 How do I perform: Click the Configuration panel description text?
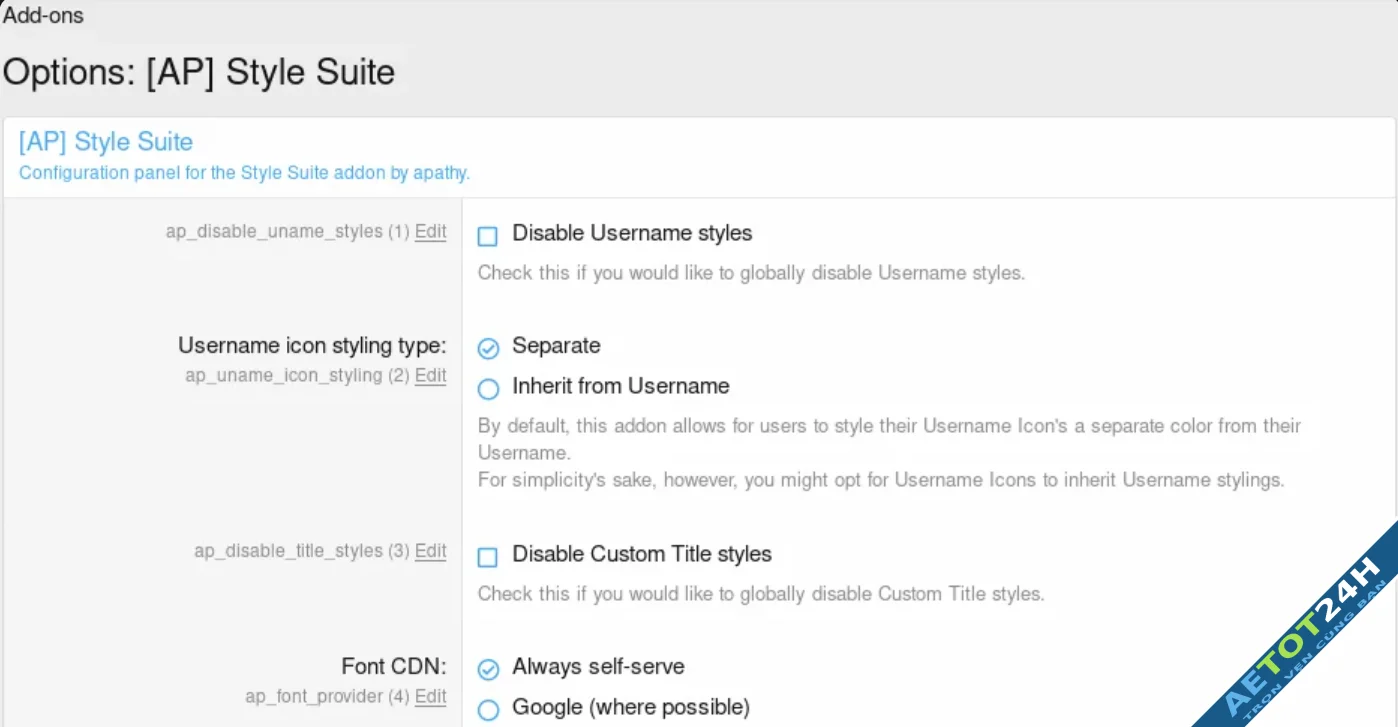(x=244, y=173)
